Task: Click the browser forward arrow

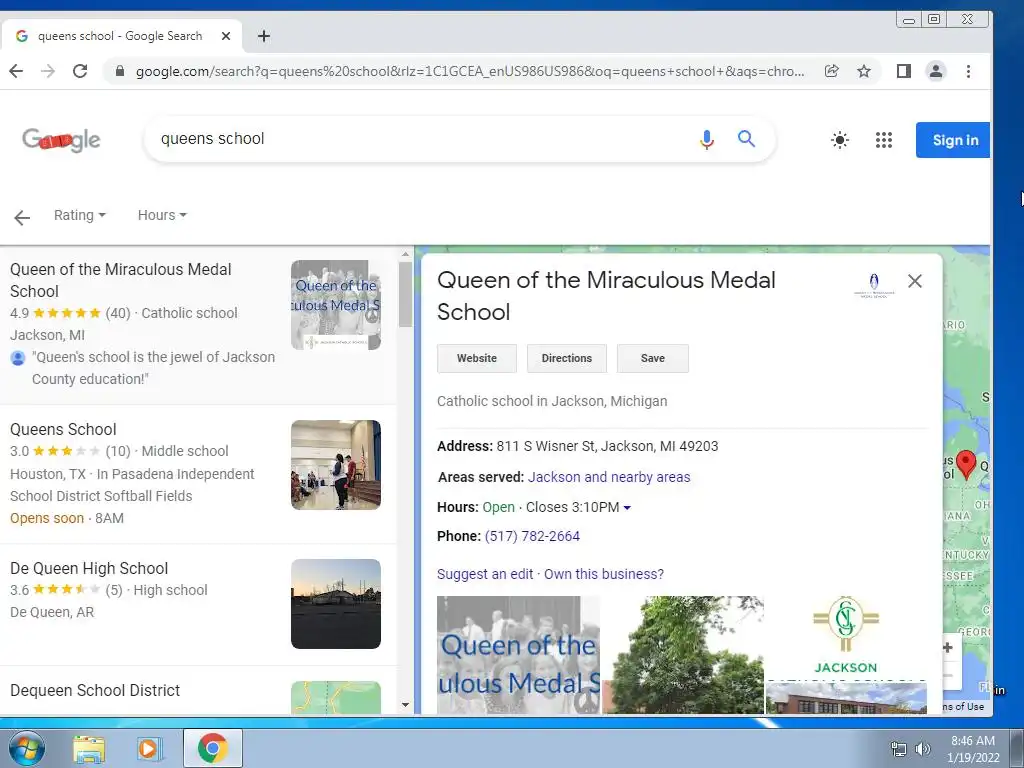Action: pos(48,71)
